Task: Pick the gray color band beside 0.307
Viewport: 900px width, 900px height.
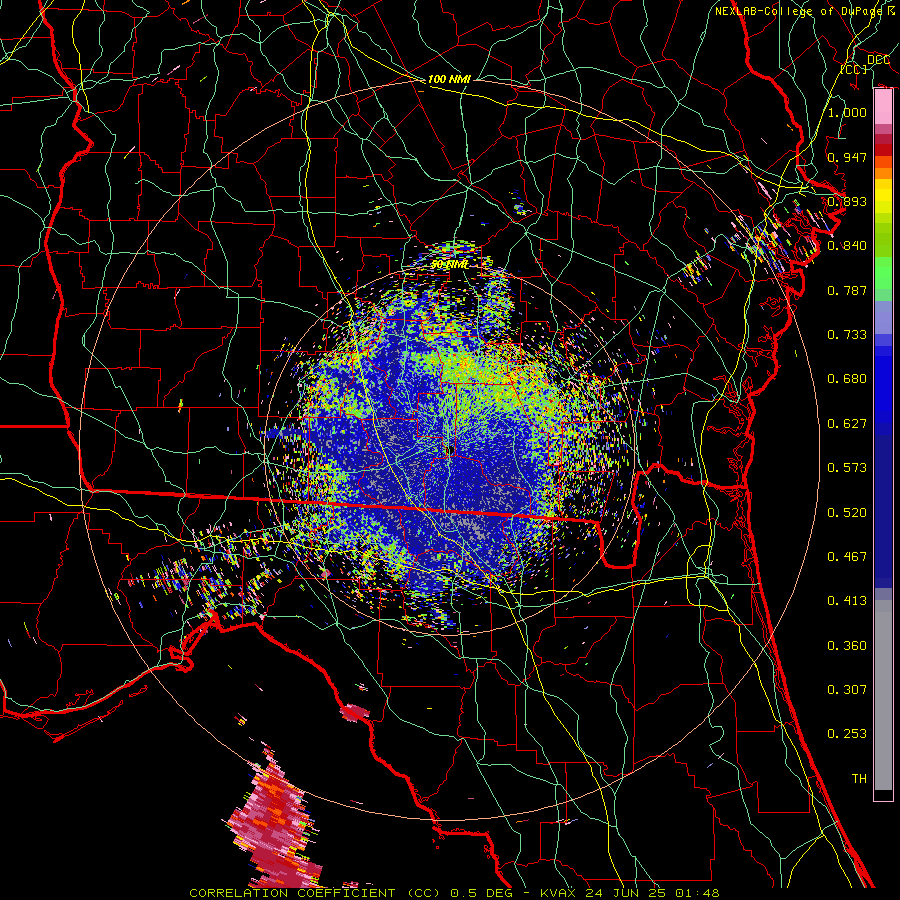Action: coord(883,695)
